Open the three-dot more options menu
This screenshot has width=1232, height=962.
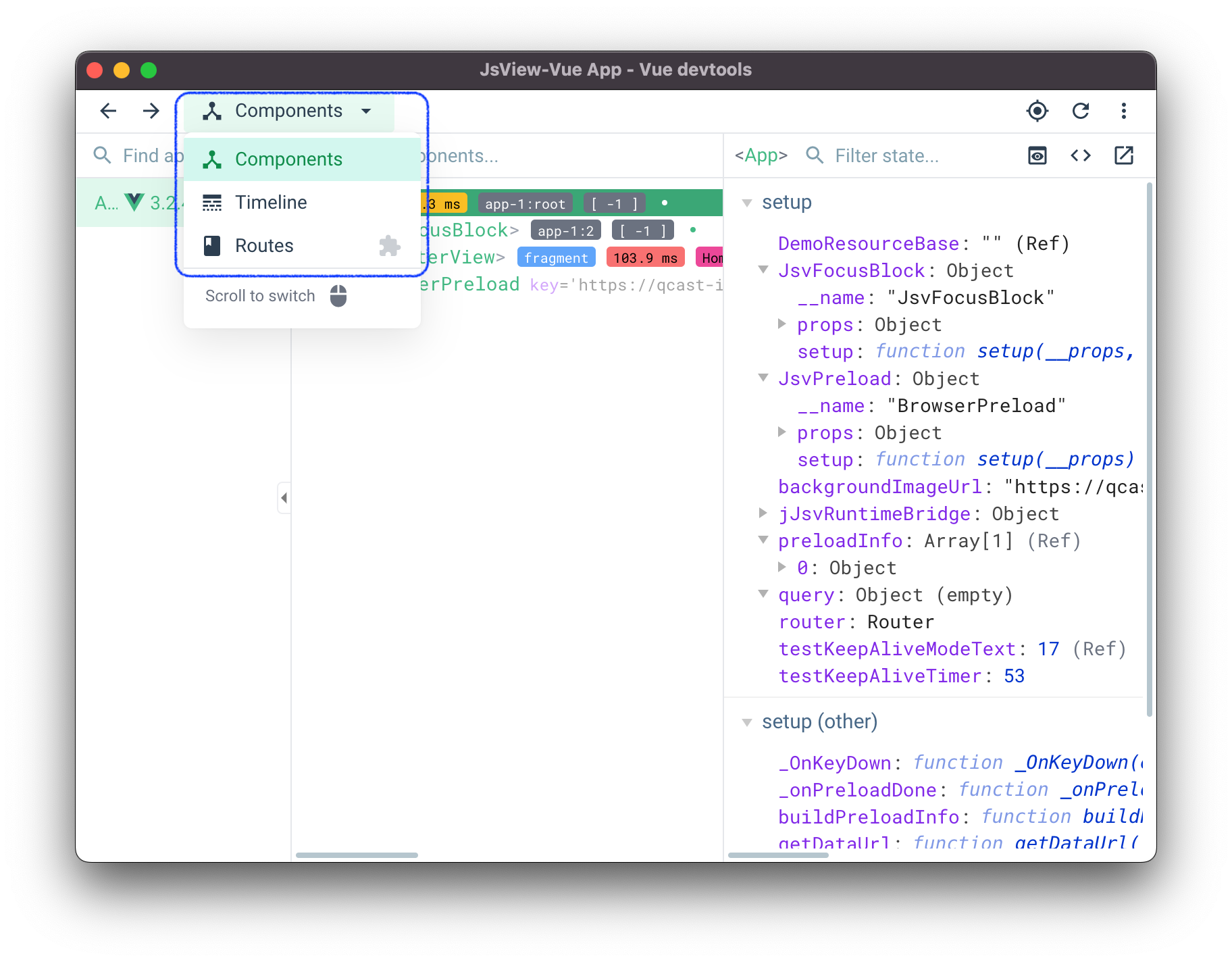pos(1123,111)
